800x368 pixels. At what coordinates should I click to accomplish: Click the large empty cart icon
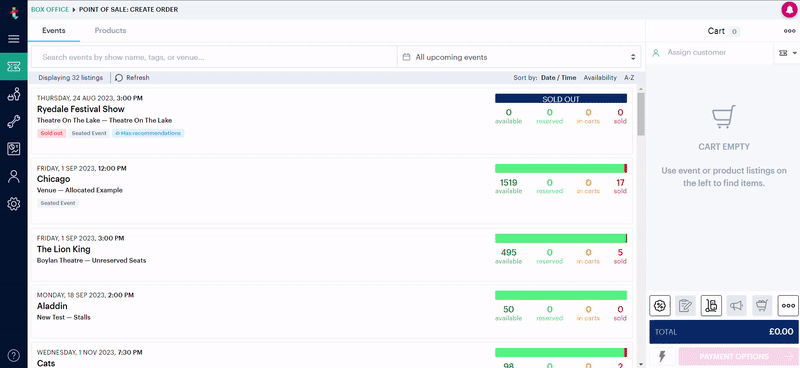[723, 117]
